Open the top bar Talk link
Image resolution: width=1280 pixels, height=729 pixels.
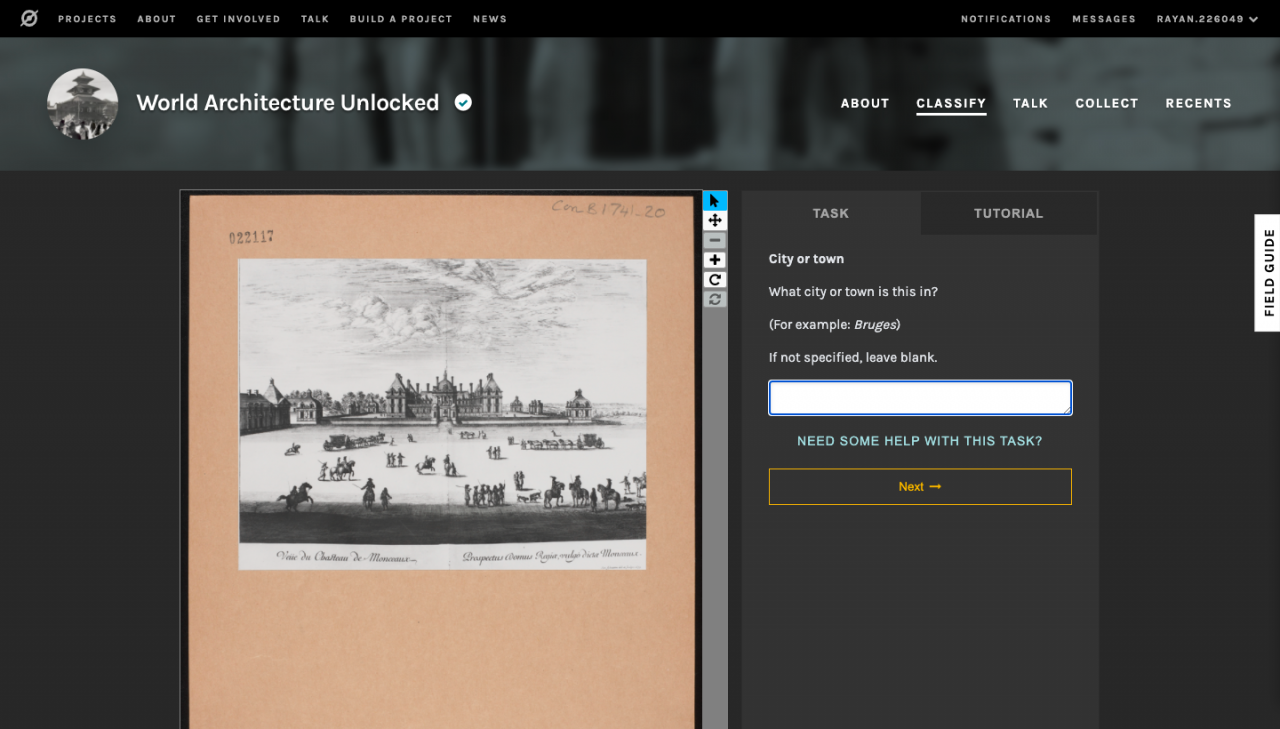pos(315,19)
